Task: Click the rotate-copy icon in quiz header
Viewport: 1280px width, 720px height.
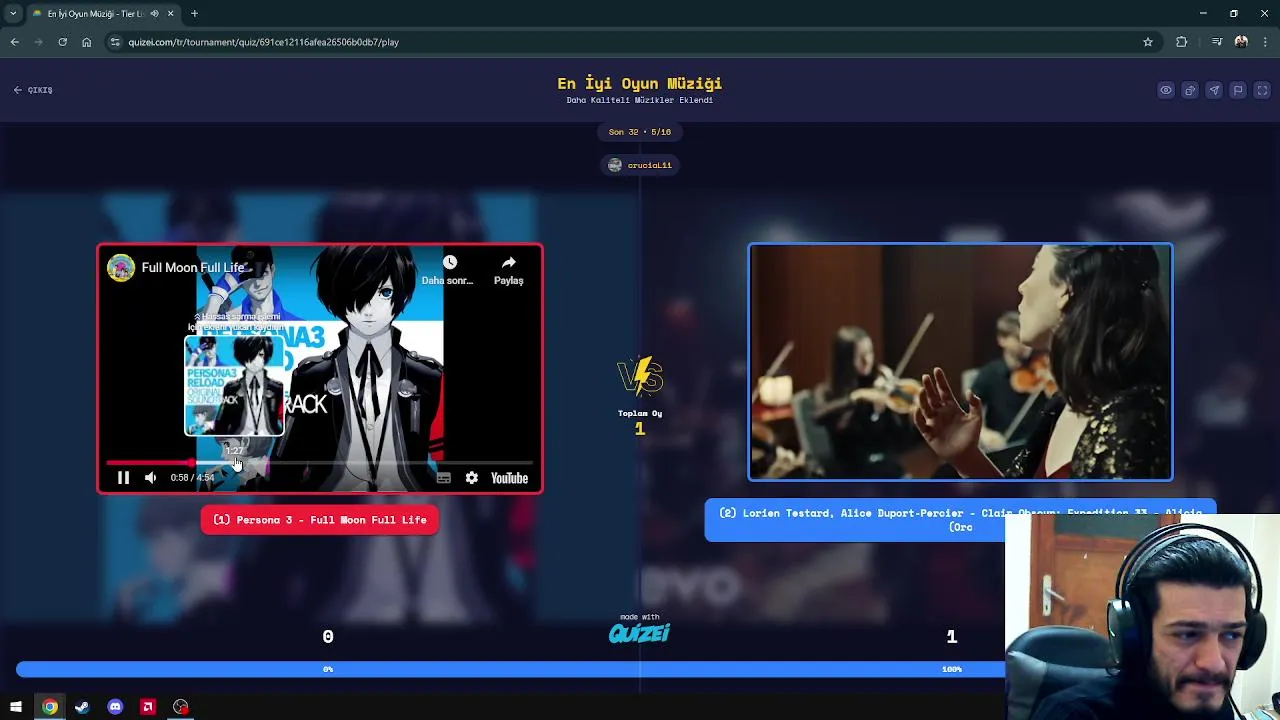Action: coord(1190,90)
